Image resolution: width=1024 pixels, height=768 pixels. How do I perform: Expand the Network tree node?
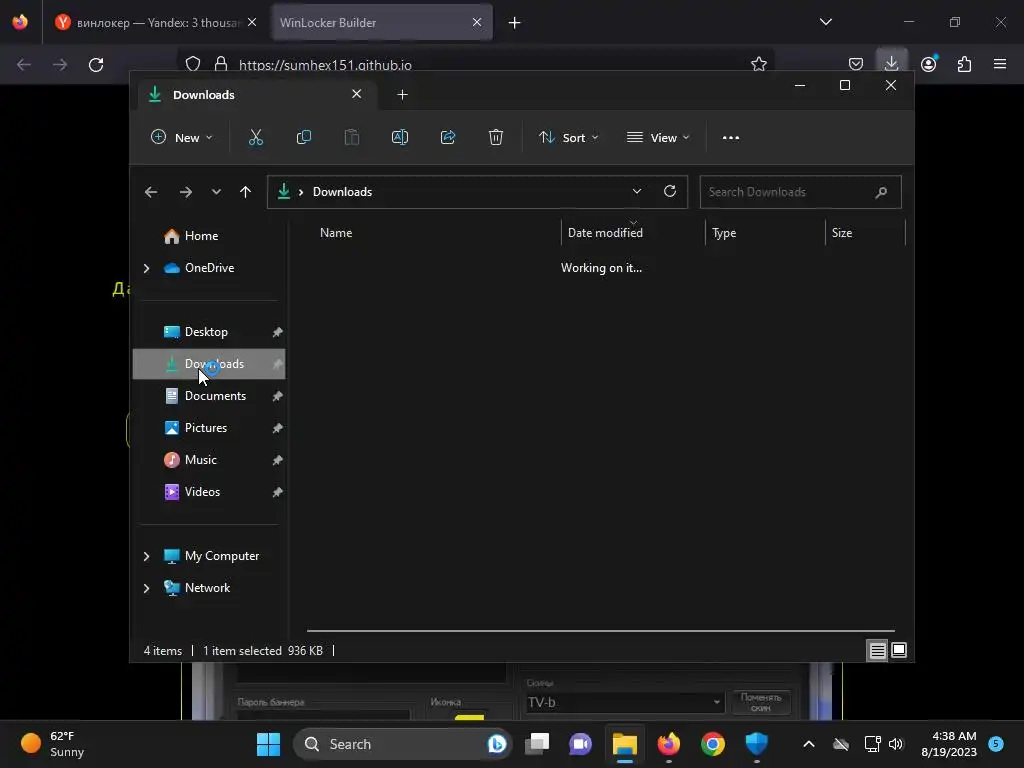(x=146, y=588)
